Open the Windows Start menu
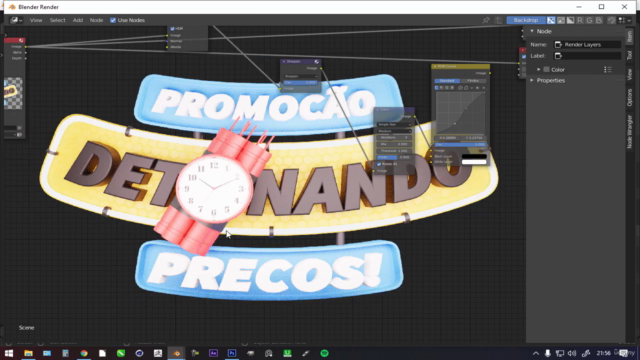Image resolution: width=640 pixels, height=360 pixels. (9, 353)
